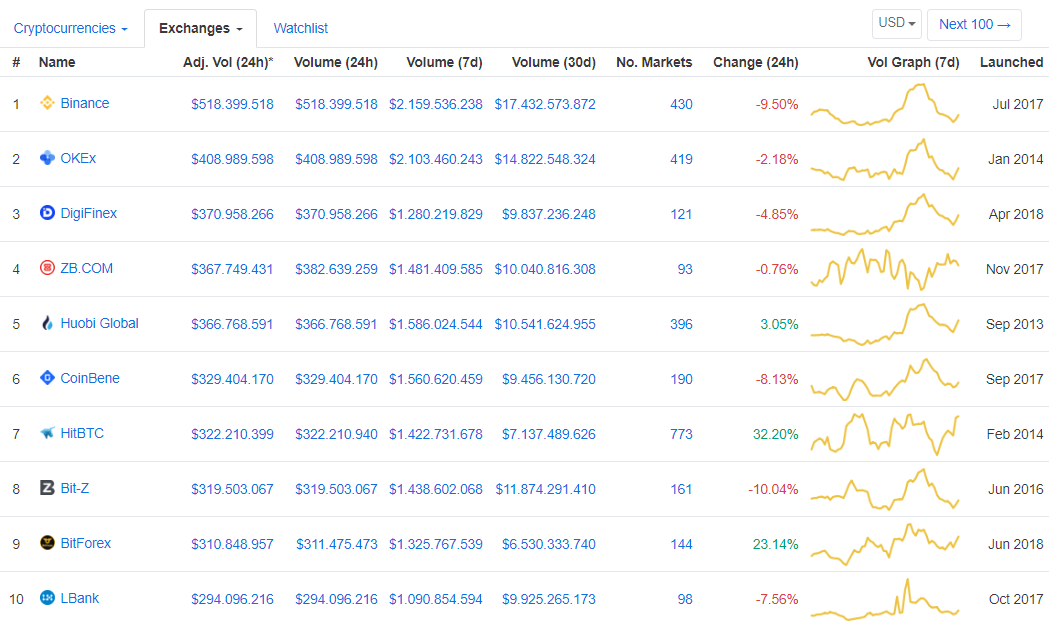Screen dimensions: 1060x621
Task: Click the LBank exchange logo icon
Action: (x=47, y=598)
